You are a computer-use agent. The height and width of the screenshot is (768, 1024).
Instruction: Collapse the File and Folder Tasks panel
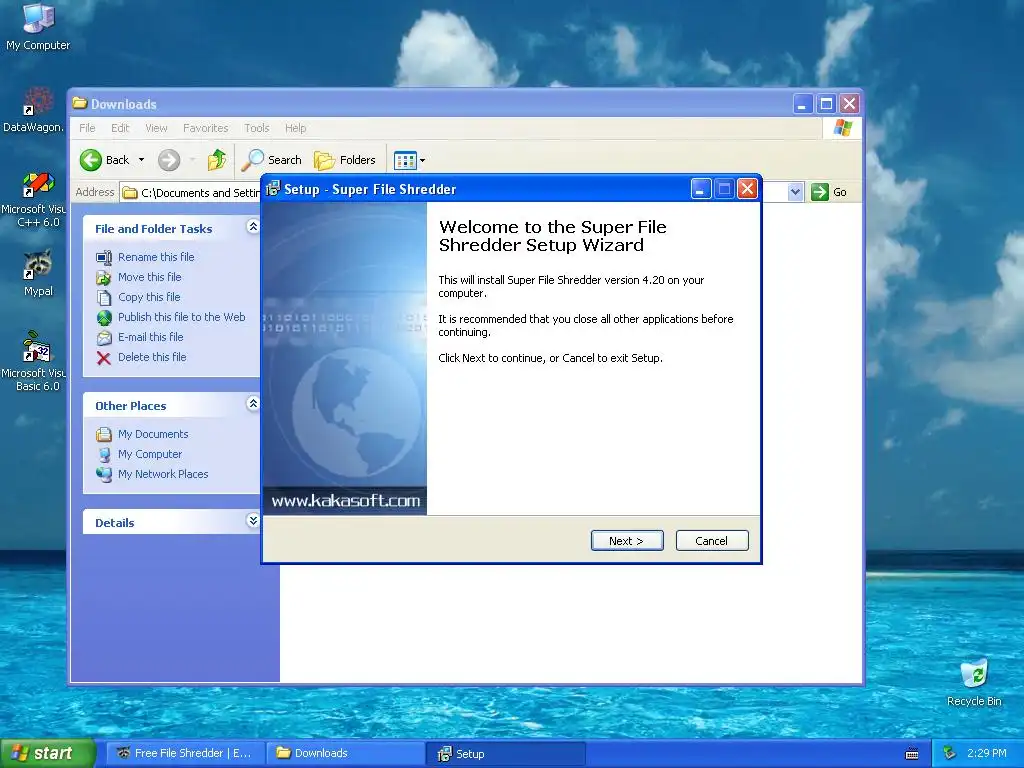(253, 227)
